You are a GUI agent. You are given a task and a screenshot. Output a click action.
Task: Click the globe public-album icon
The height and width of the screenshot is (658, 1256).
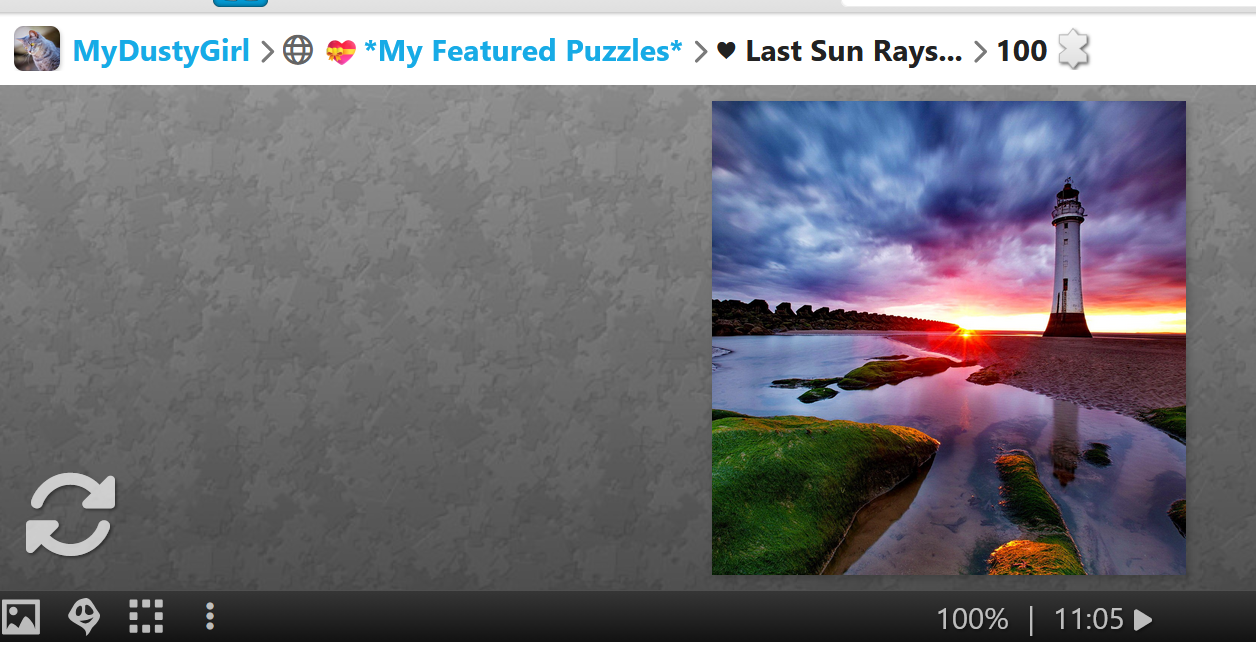298,50
